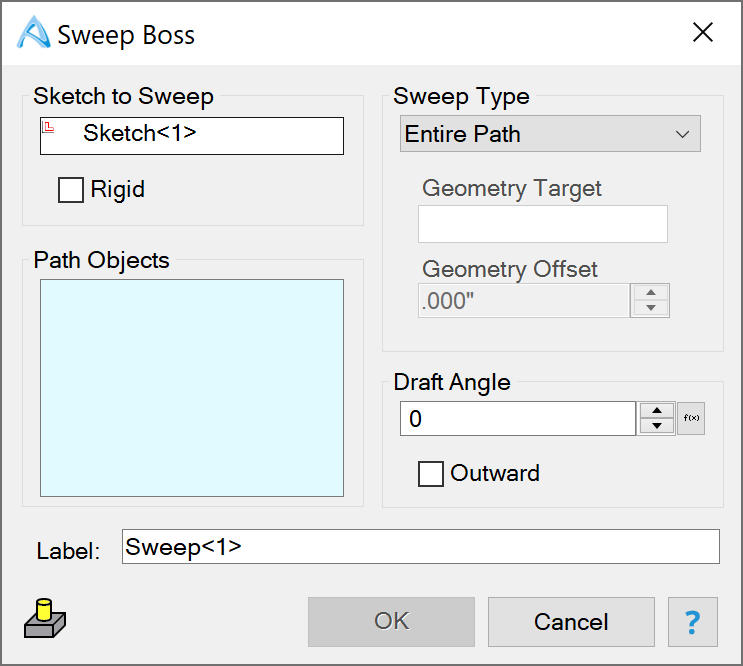This screenshot has height=666, width=743.
Task: Click the Alibre logo icon in title bar
Action: (x=33, y=32)
